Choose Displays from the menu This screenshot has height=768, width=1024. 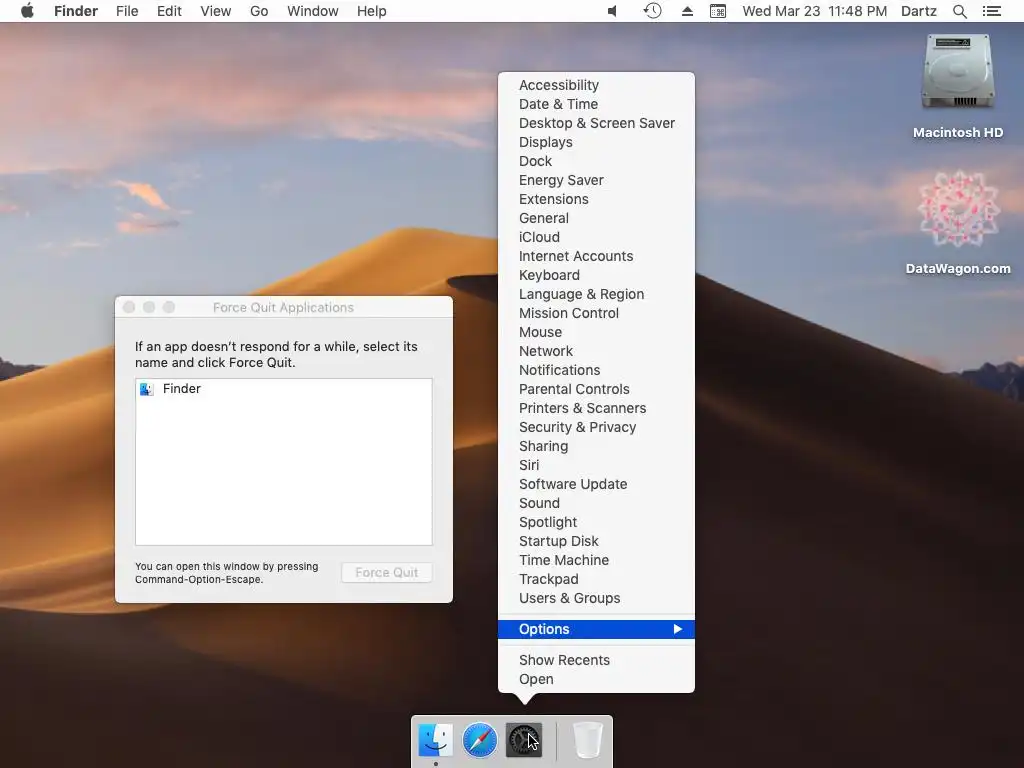tap(596, 142)
